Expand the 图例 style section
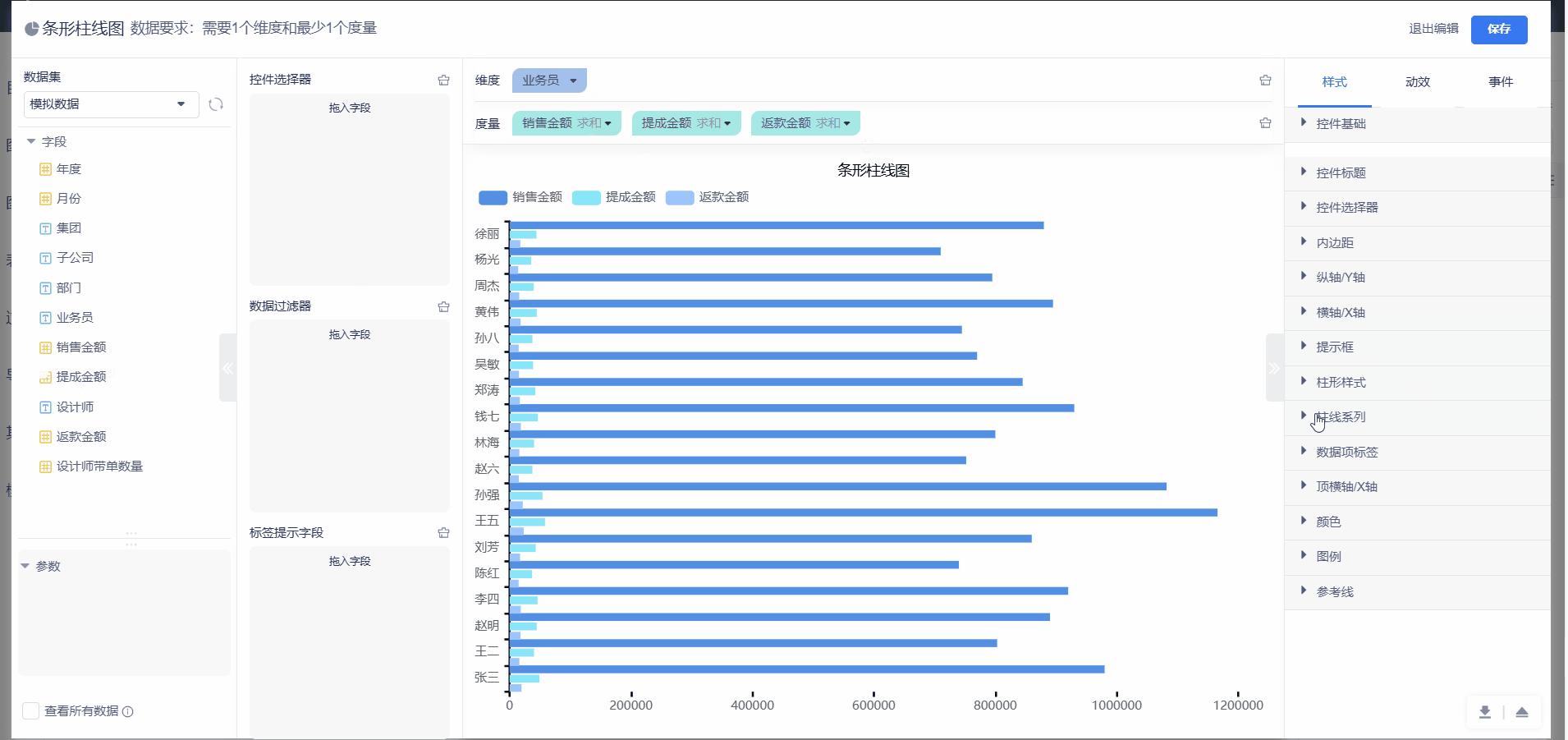This screenshot has width=1568, height=740. 1417,557
